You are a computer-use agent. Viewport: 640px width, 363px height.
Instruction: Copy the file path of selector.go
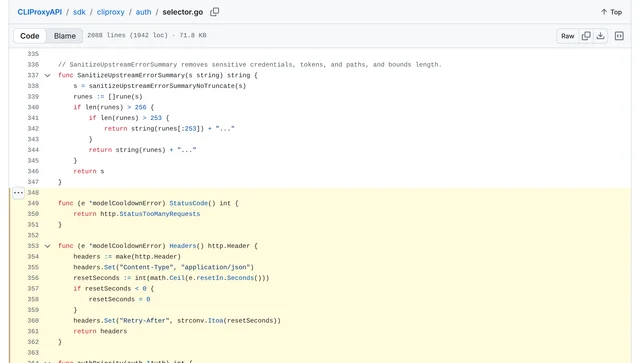[x=214, y=12]
